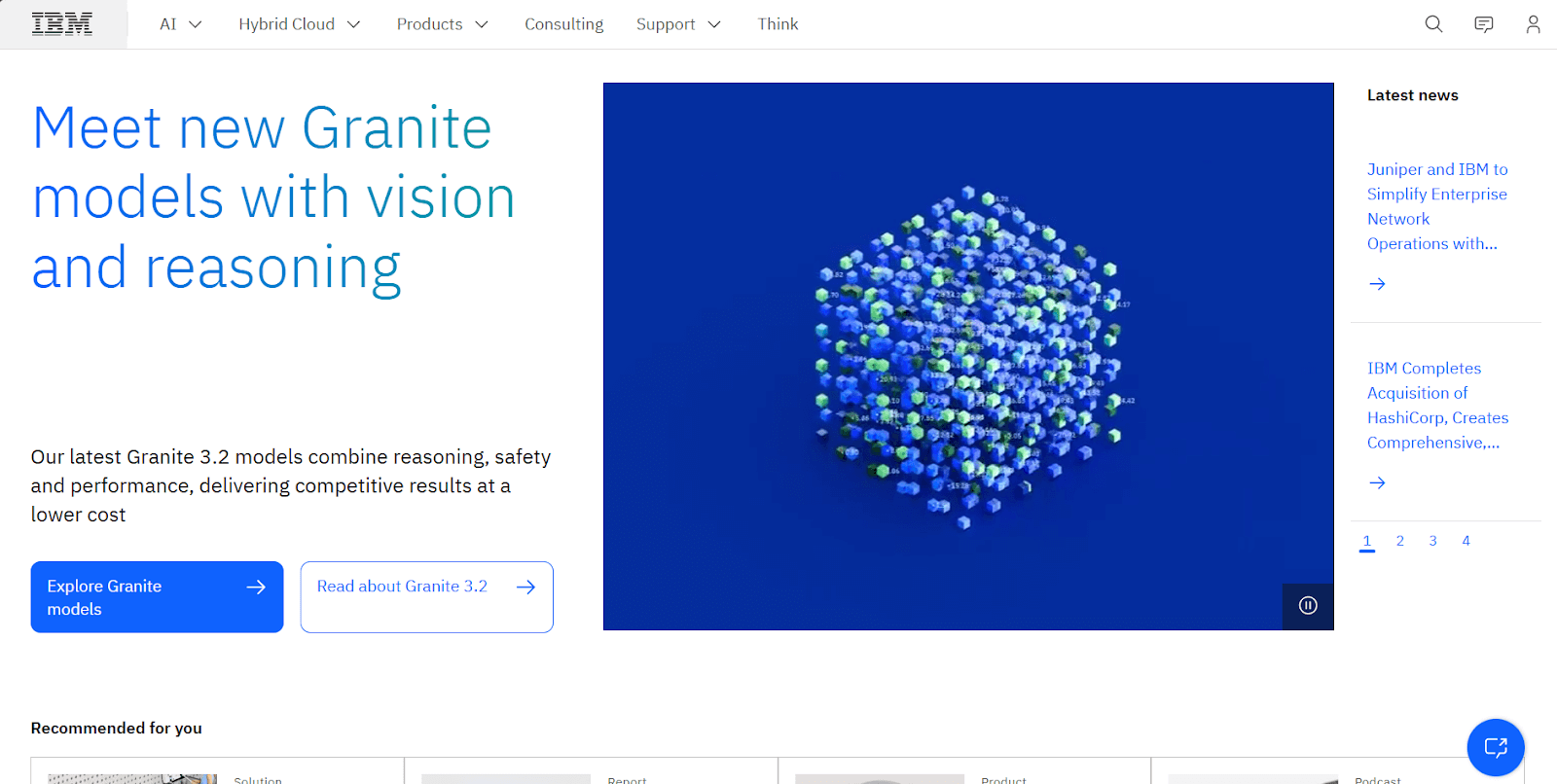
Task: Open floating chat assistant button
Action: (x=1495, y=747)
